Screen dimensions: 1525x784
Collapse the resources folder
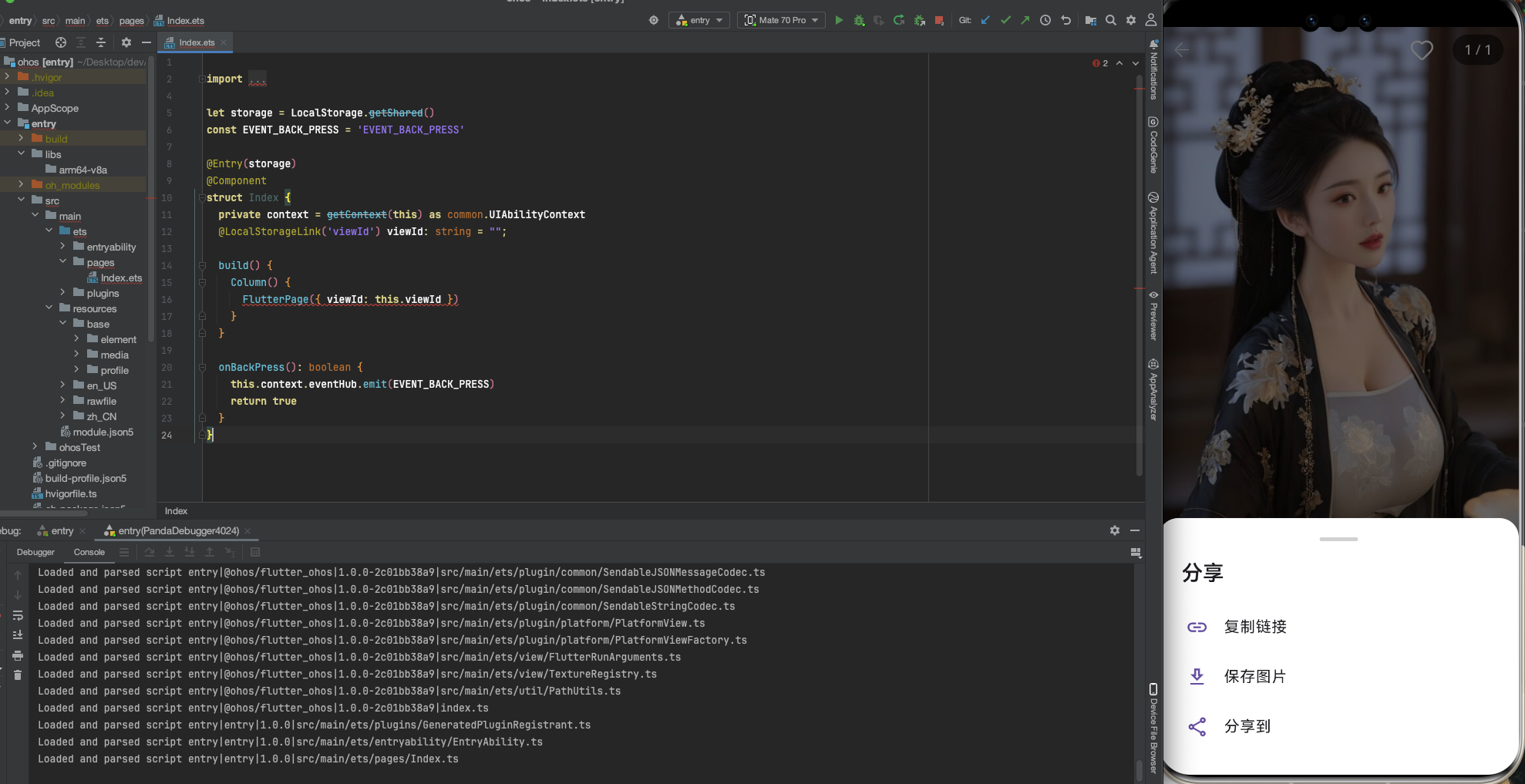tap(49, 308)
